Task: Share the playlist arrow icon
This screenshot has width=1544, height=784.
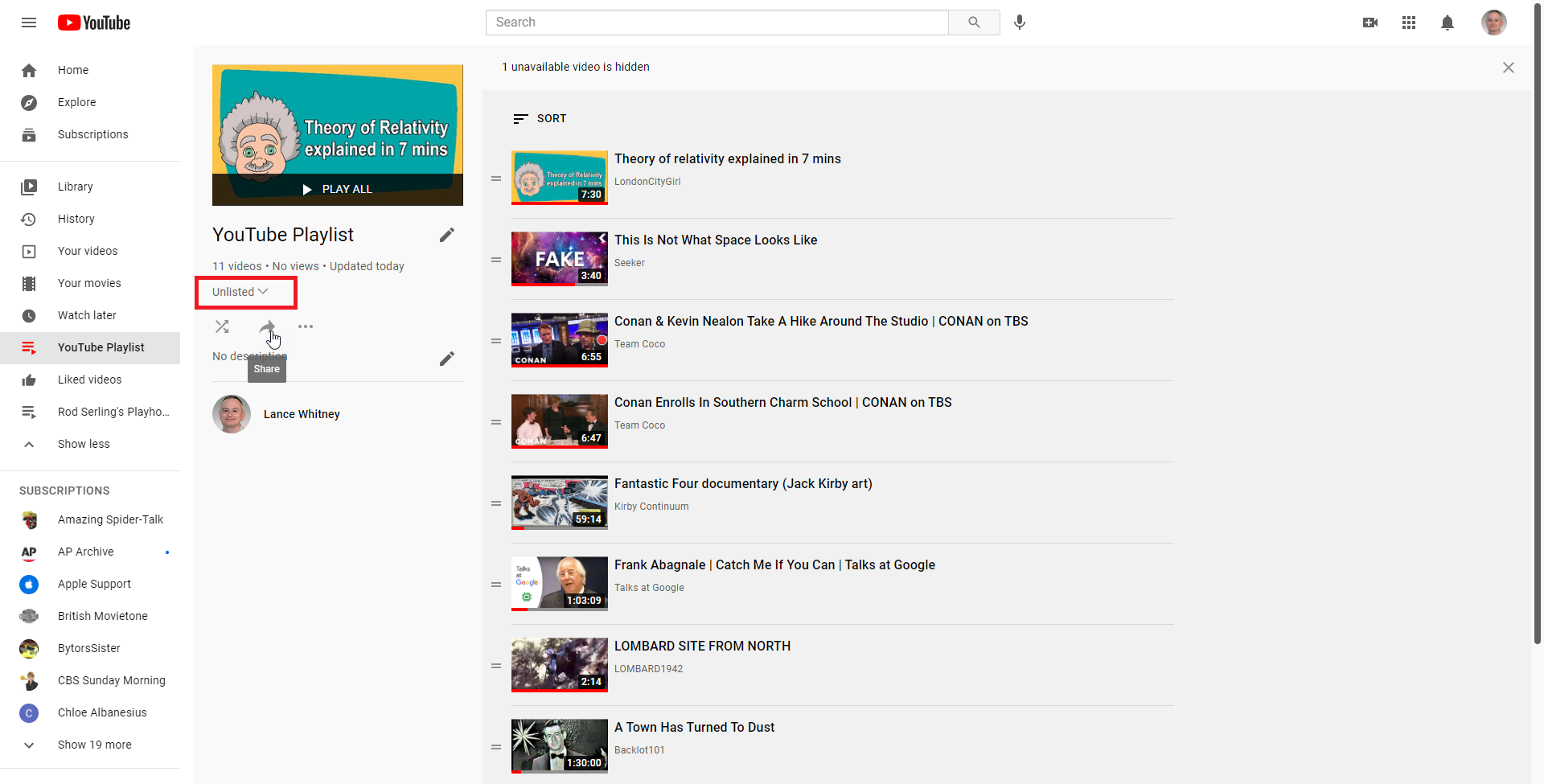Action: point(267,326)
